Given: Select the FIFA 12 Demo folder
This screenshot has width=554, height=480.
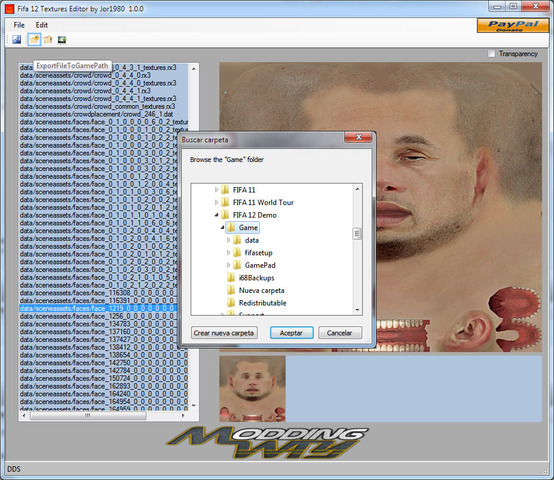Looking at the screenshot, I should pos(254,215).
